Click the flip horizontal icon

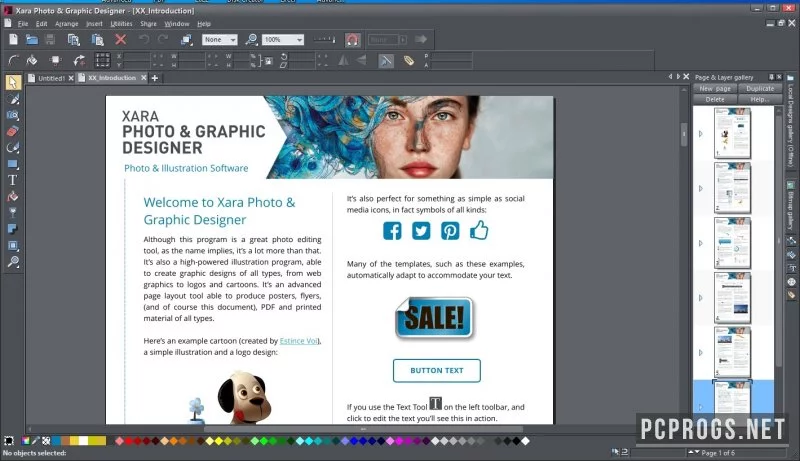[343, 61]
